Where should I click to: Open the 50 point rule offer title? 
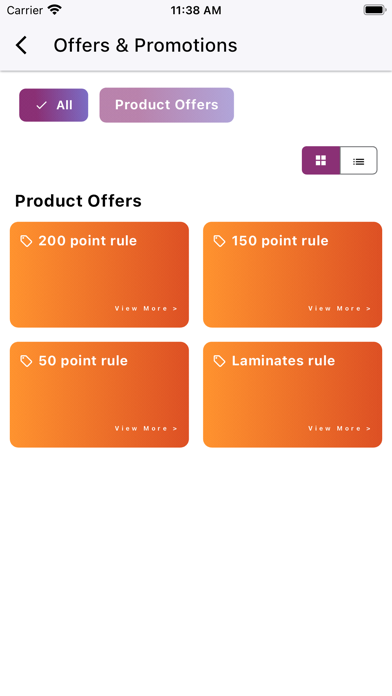pos(83,361)
